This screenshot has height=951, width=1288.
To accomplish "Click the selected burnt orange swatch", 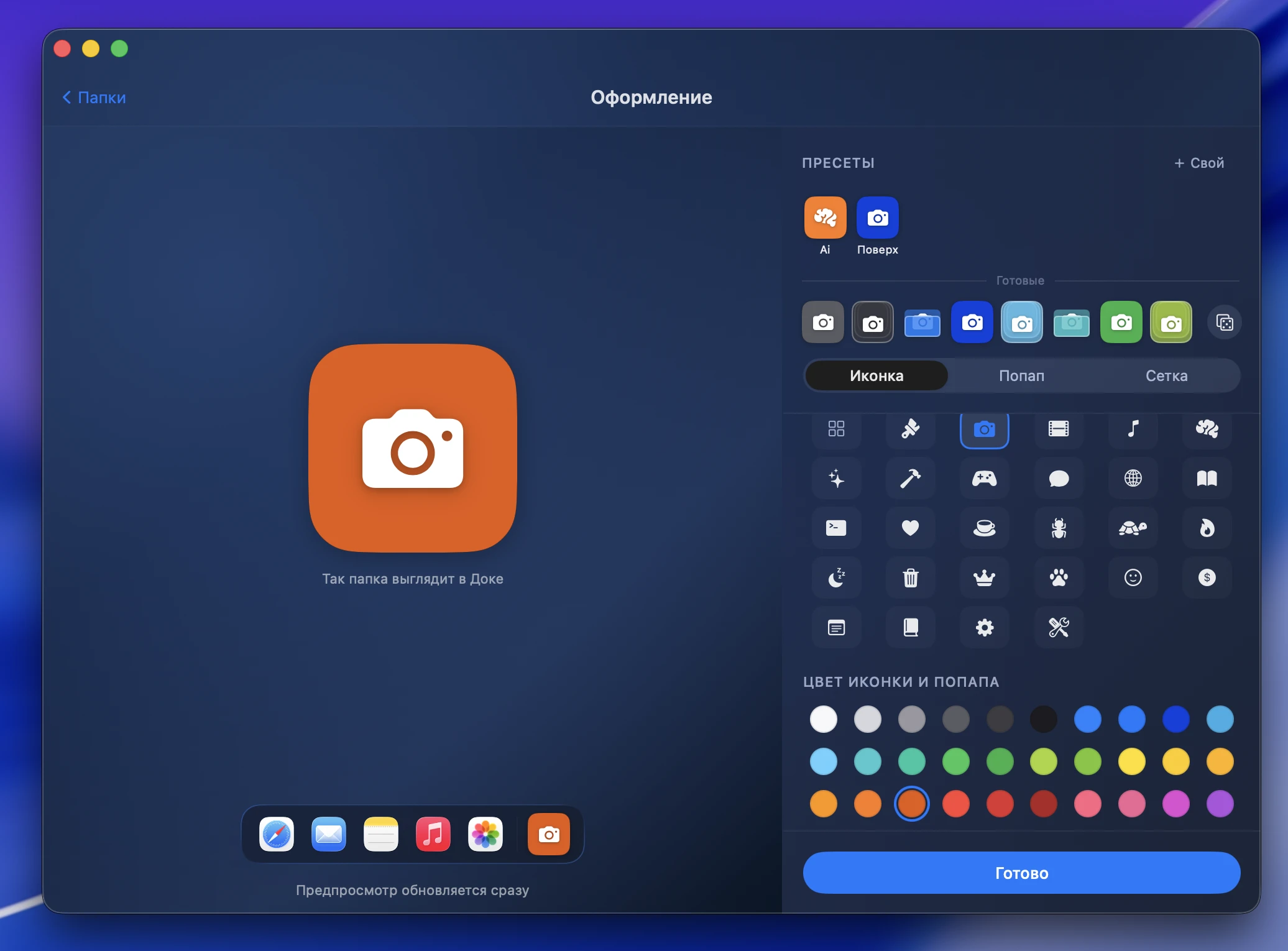I will coord(912,804).
